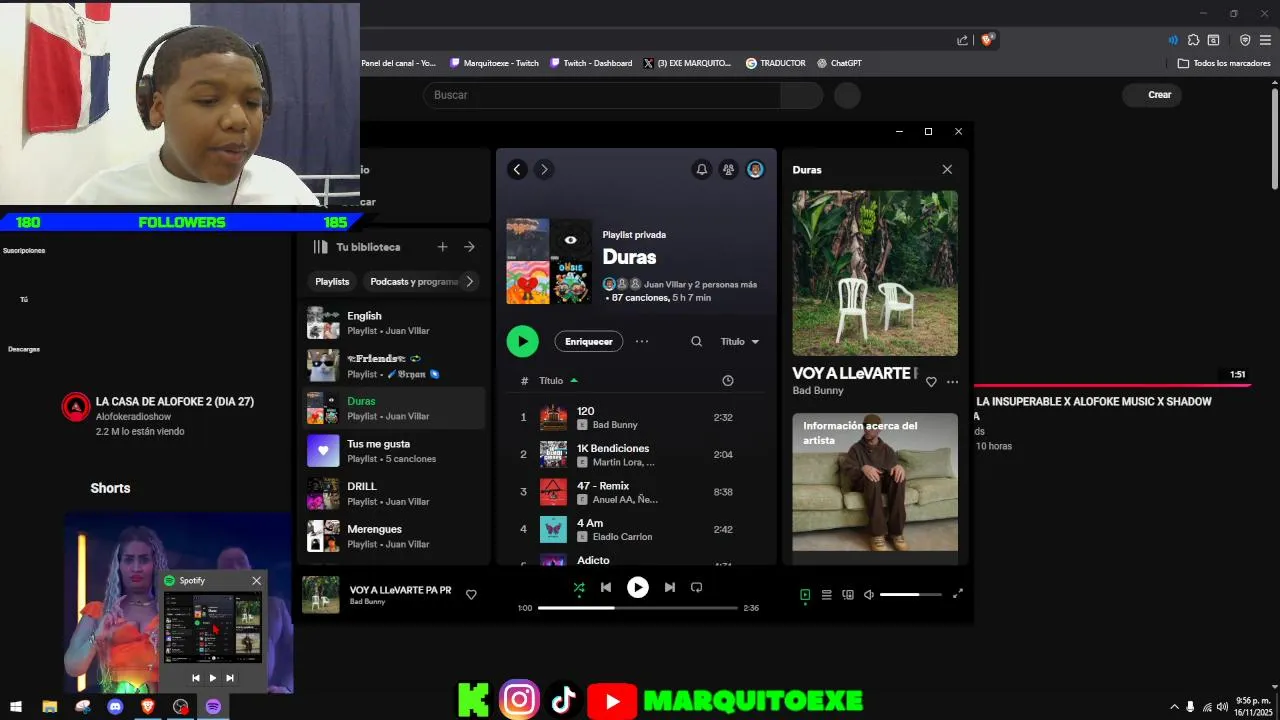This screenshot has height=720, width=1280.
Task: Open connect to a device icon
Action: (x=848, y=595)
